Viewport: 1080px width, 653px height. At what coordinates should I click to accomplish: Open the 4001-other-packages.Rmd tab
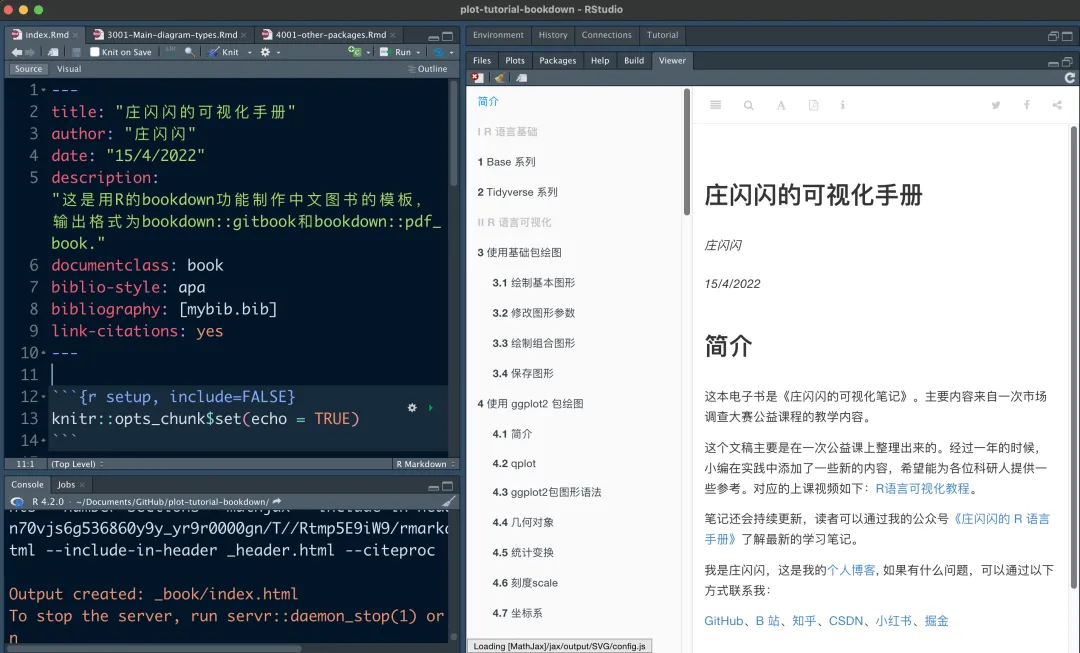331,34
